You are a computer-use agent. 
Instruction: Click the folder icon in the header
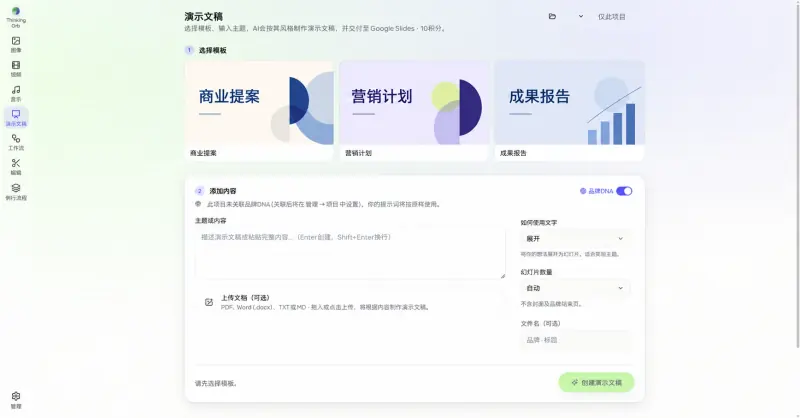552,16
